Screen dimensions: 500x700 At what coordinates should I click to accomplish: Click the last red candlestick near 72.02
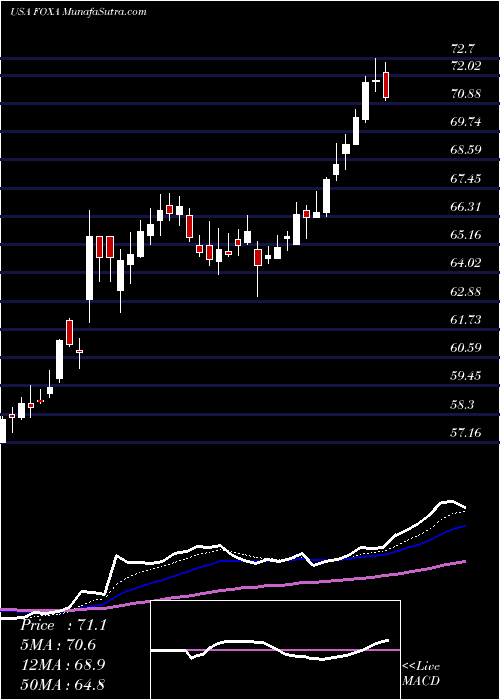click(x=386, y=84)
